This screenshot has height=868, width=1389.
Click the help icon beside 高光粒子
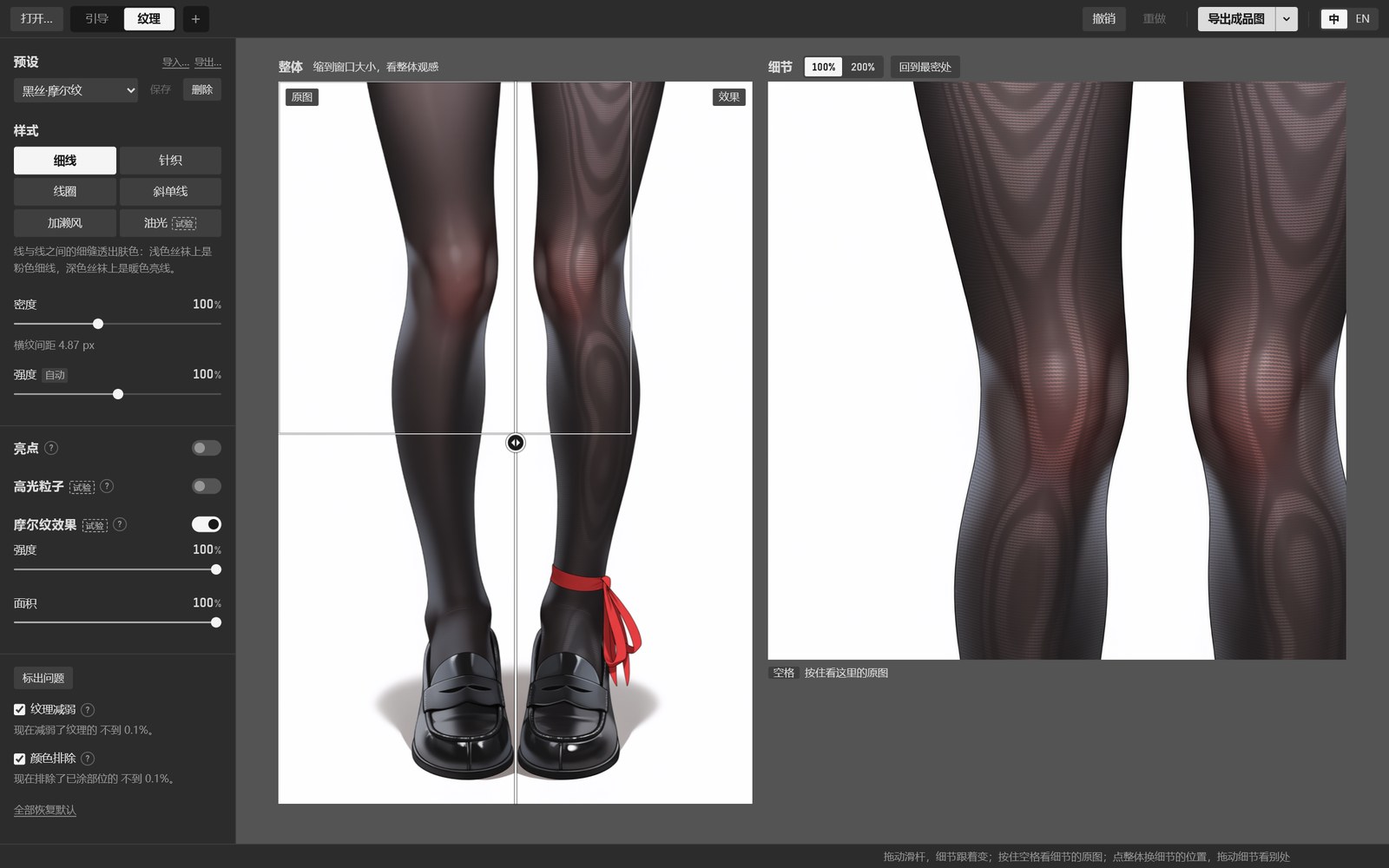click(x=107, y=486)
